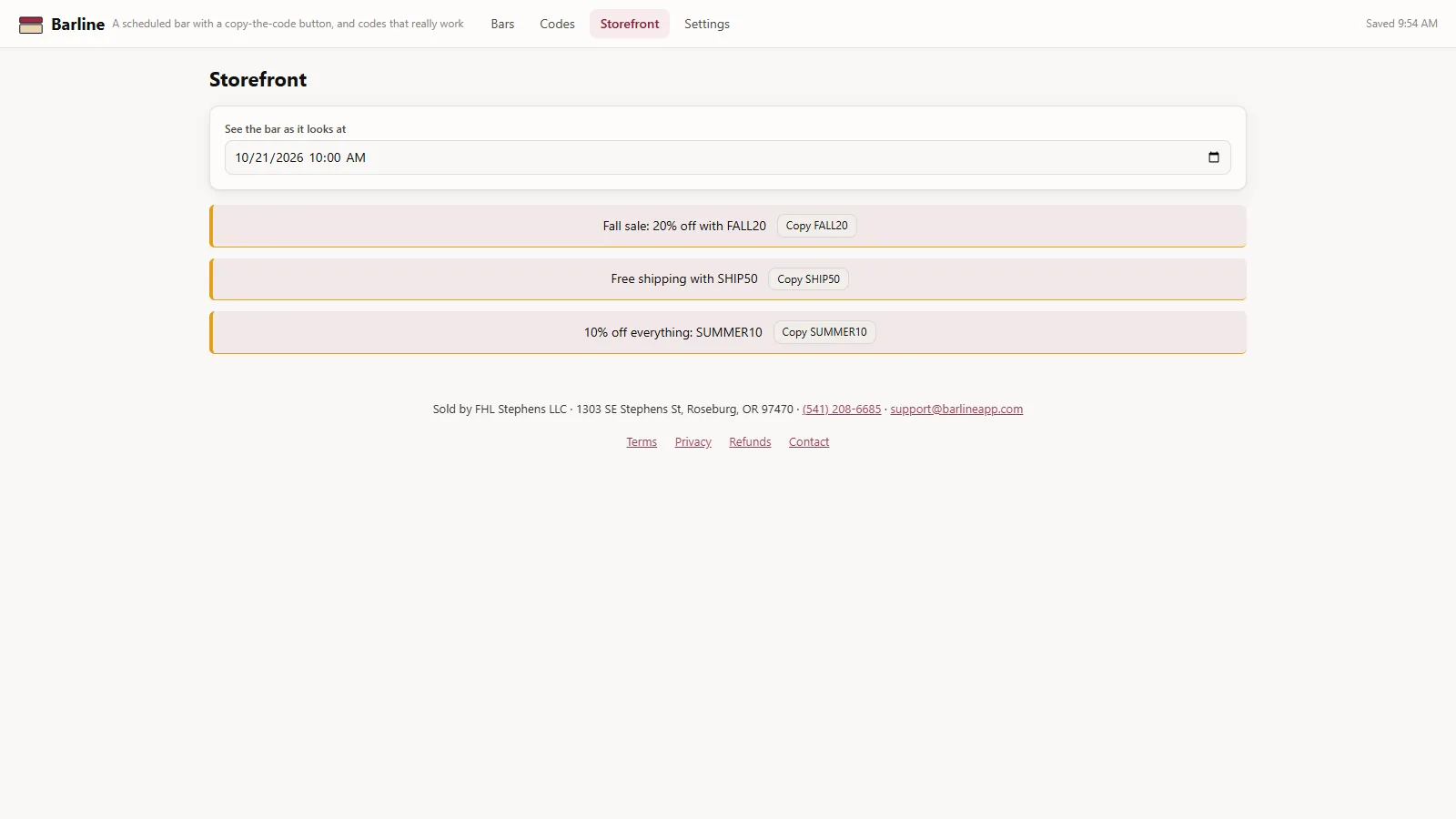
Task: Click the "Saved 9:54 AM" status text
Action: (x=1401, y=24)
